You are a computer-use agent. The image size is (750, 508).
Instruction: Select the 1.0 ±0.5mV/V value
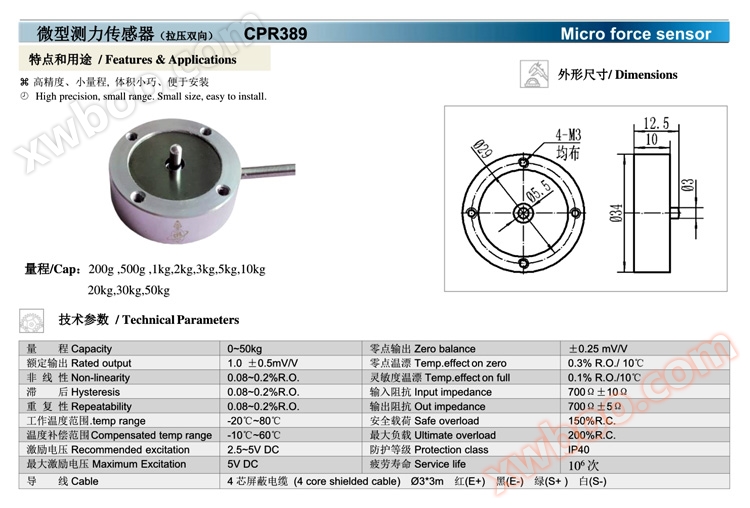(262, 363)
